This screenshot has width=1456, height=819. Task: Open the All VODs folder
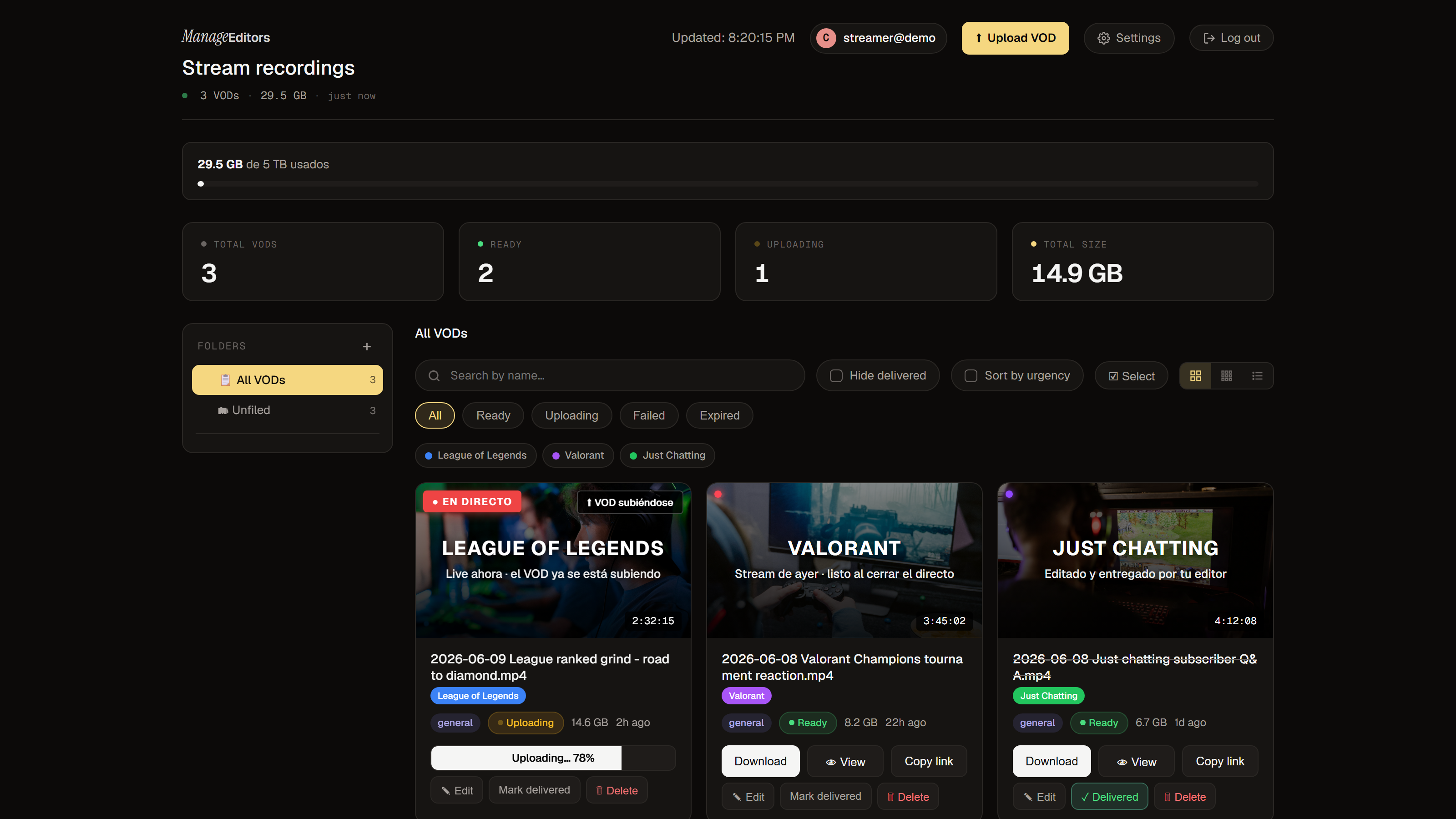coord(287,380)
